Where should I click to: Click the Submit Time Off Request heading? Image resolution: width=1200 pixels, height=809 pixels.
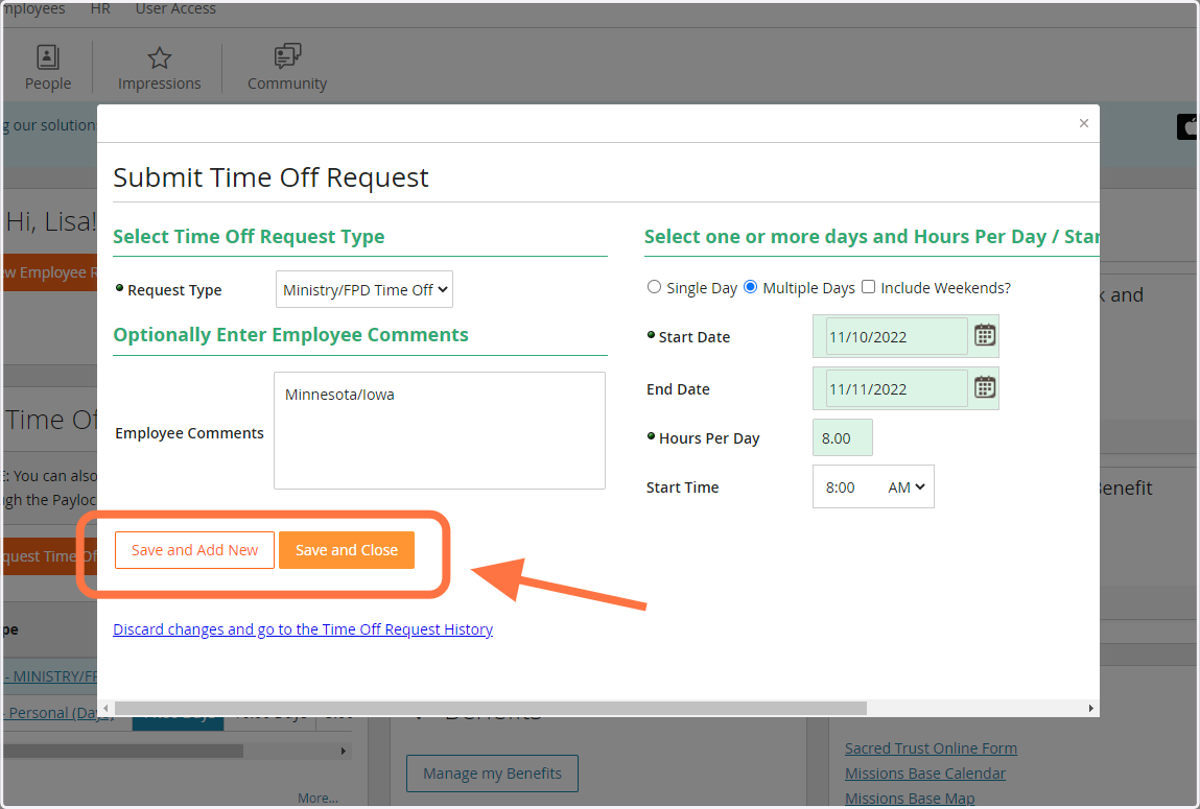click(271, 178)
